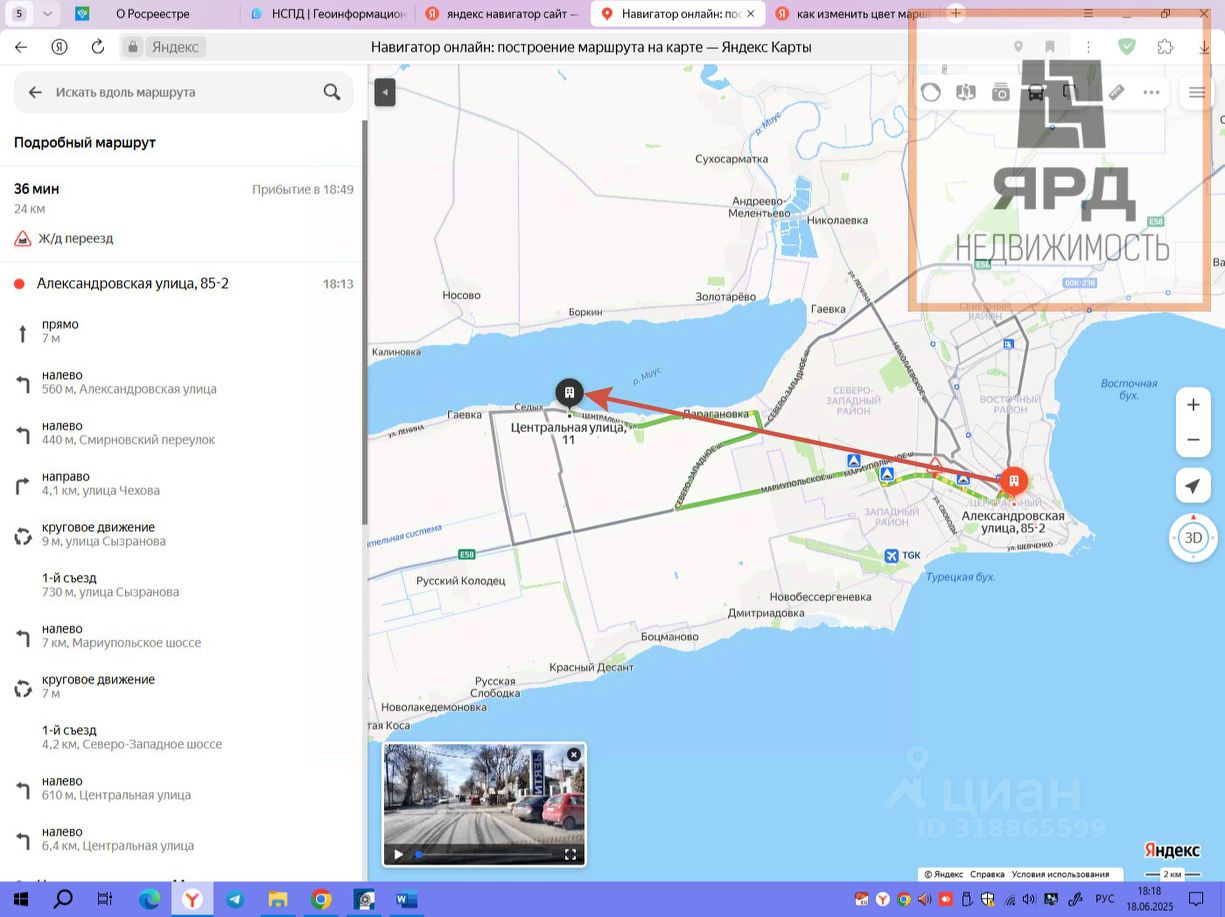Expand the panorama preview to fullscreen
The height and width of the screenshot is (917, 1225).
click(570, 854)
